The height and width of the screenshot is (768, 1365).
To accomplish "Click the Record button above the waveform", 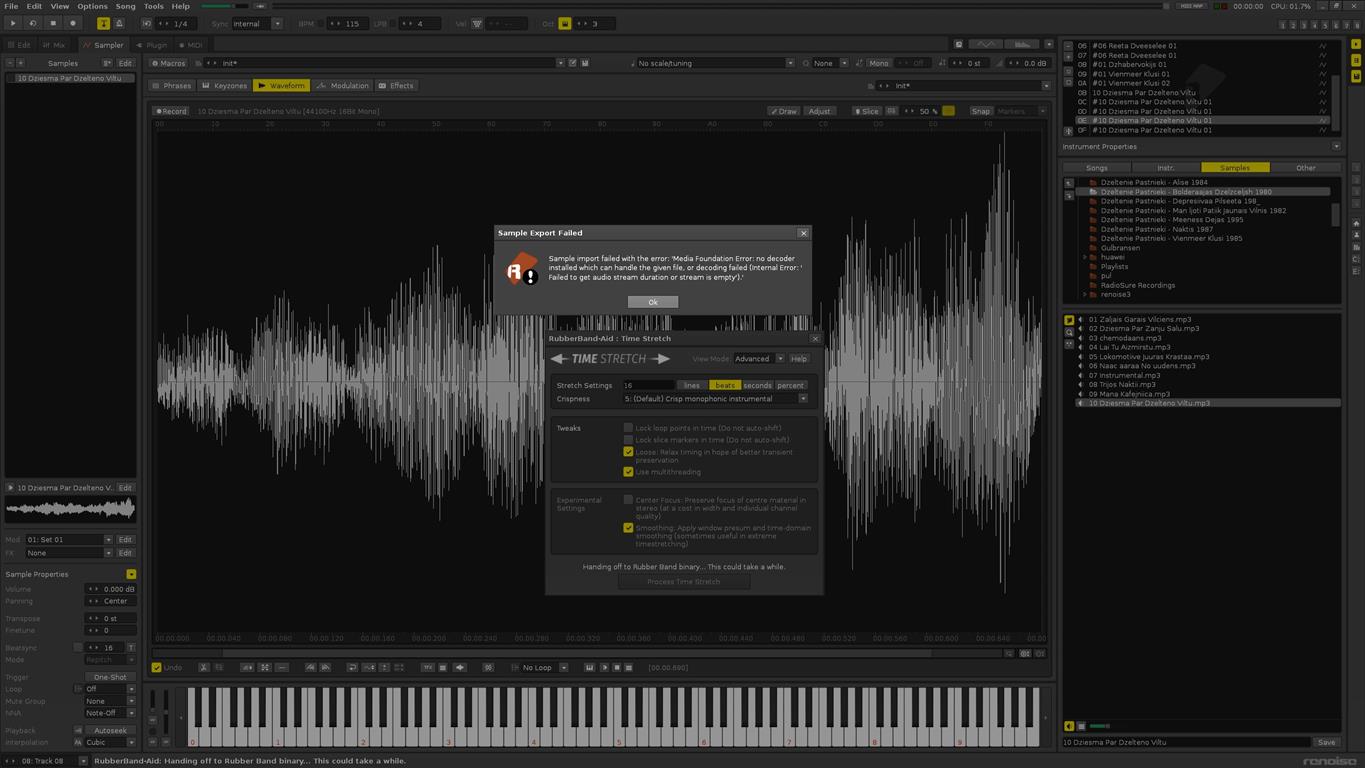I will point(171,111).
